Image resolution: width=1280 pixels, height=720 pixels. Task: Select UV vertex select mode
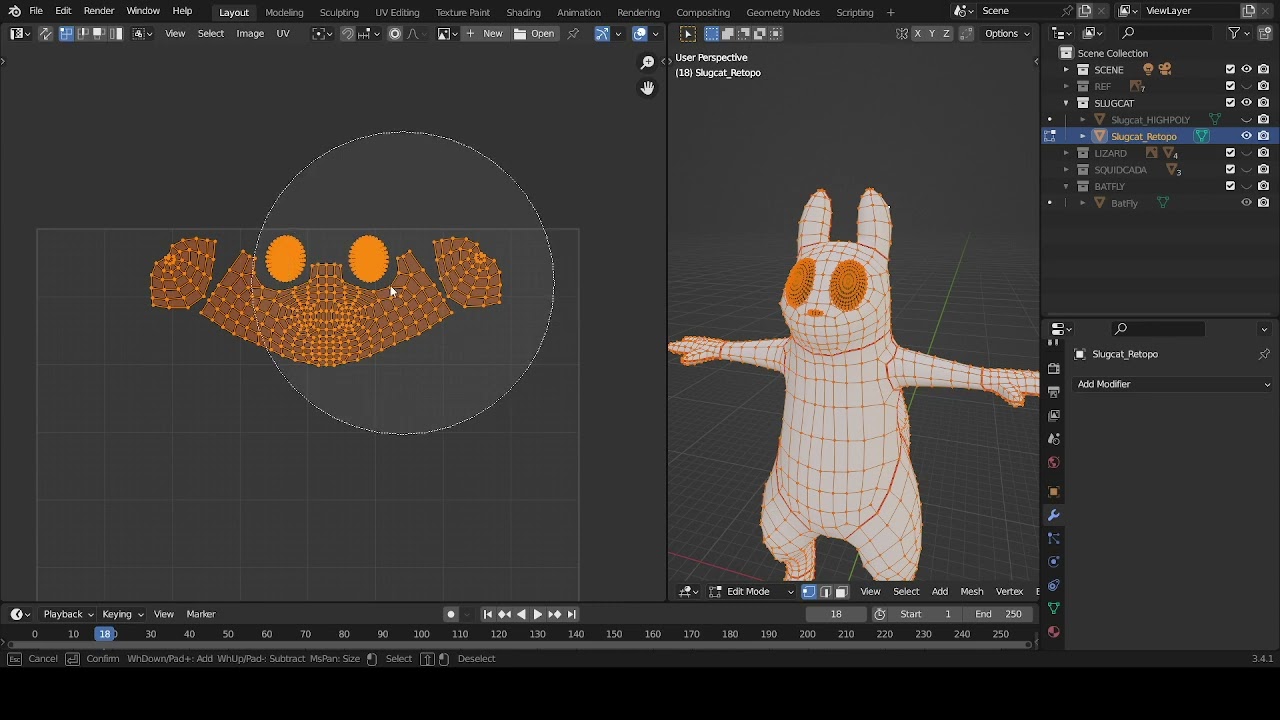click(66, 33)
